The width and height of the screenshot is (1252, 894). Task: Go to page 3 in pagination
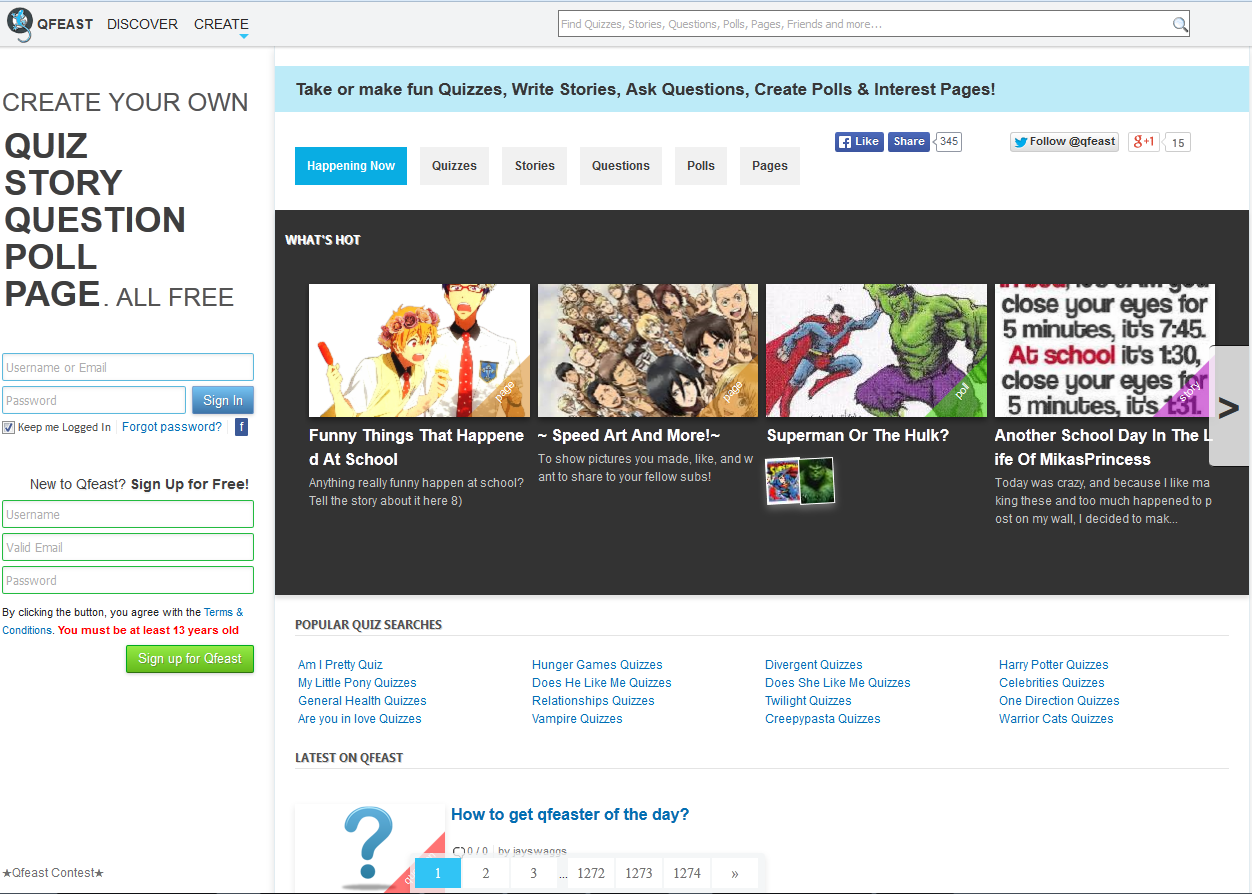(533, 873)
